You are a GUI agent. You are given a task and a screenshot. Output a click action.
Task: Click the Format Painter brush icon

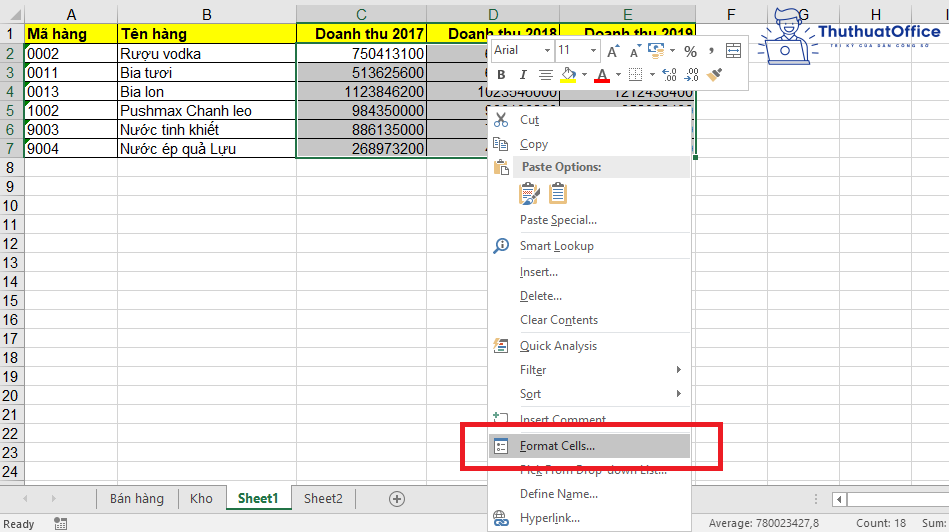715,75
